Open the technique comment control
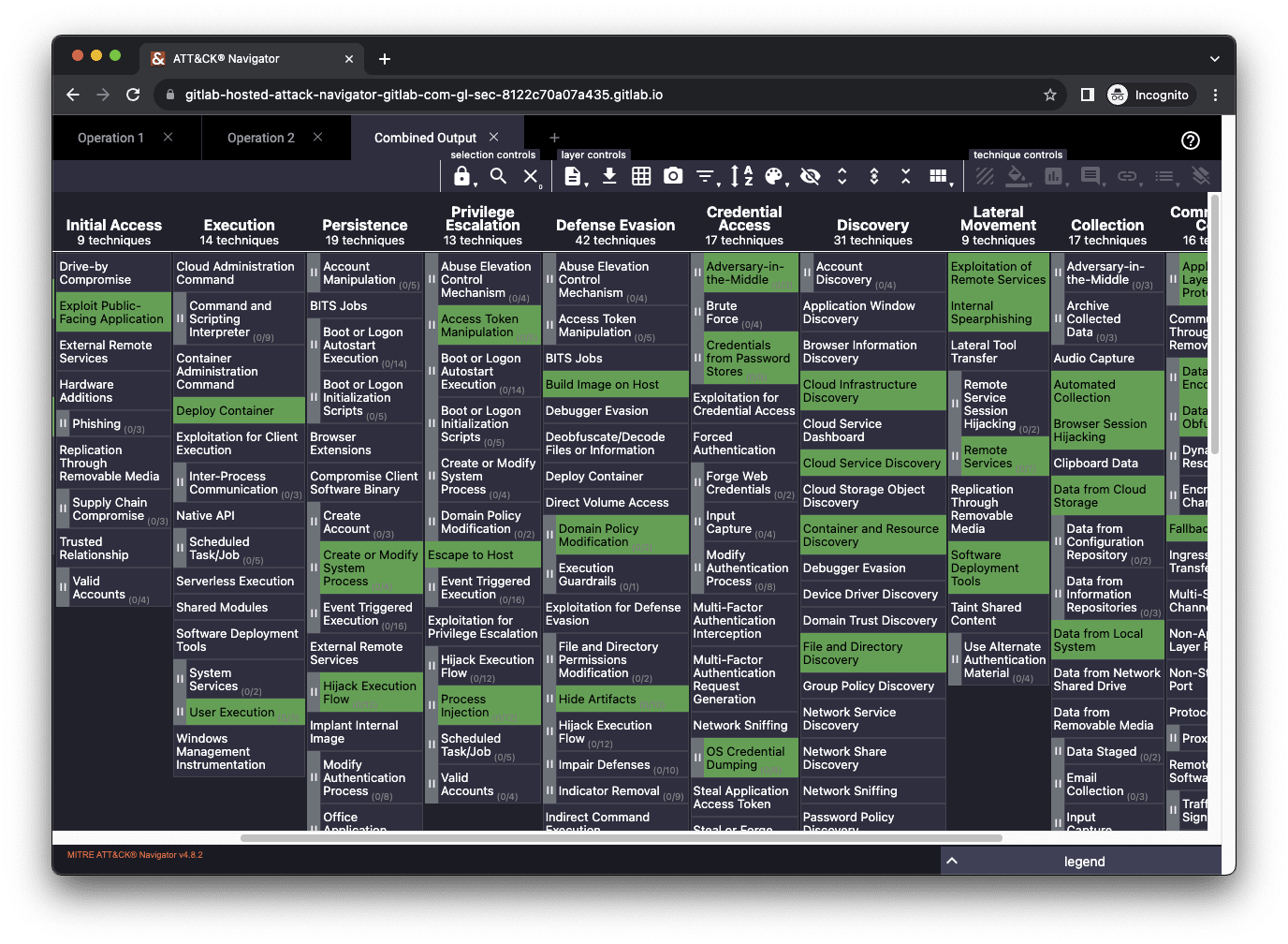Viewport: 1288px width, 944px height. coord(1090,176)
